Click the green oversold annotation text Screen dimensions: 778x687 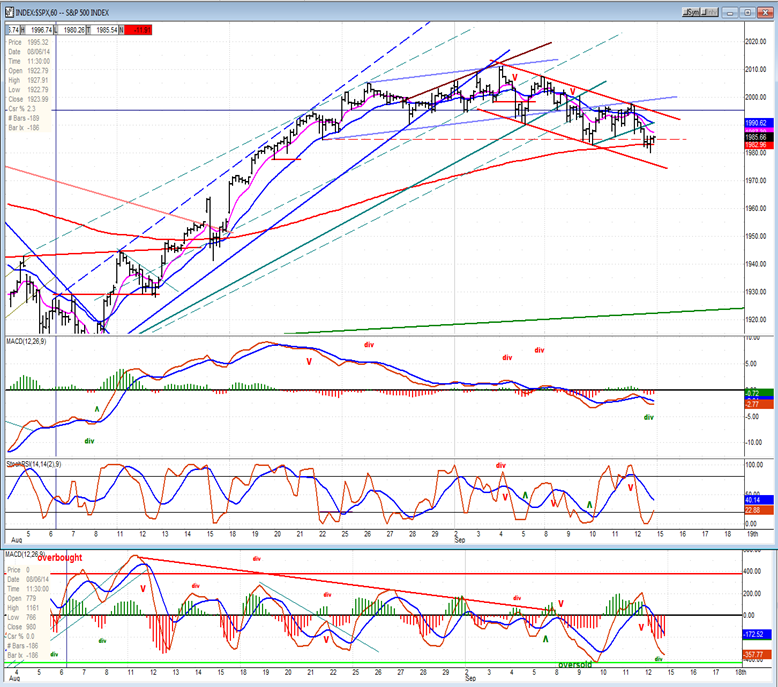[x=575, y=665]
